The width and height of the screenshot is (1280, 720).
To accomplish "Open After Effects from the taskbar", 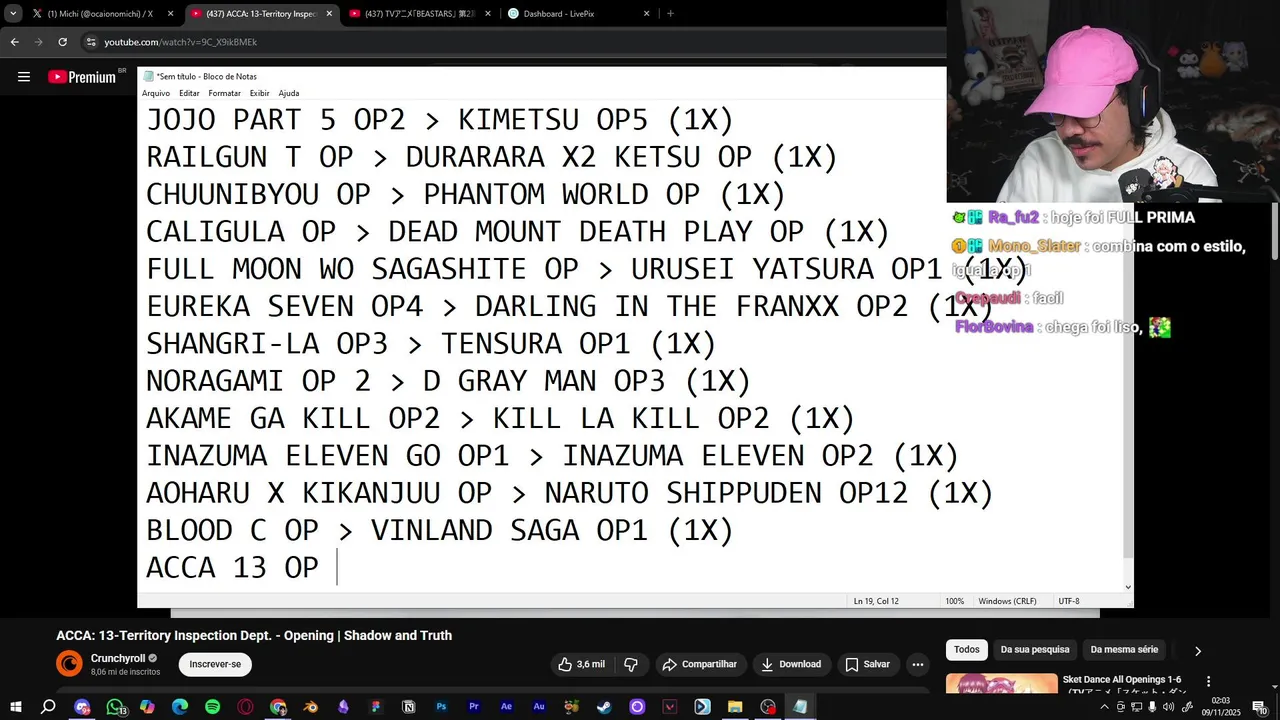I will pos(507,707).
